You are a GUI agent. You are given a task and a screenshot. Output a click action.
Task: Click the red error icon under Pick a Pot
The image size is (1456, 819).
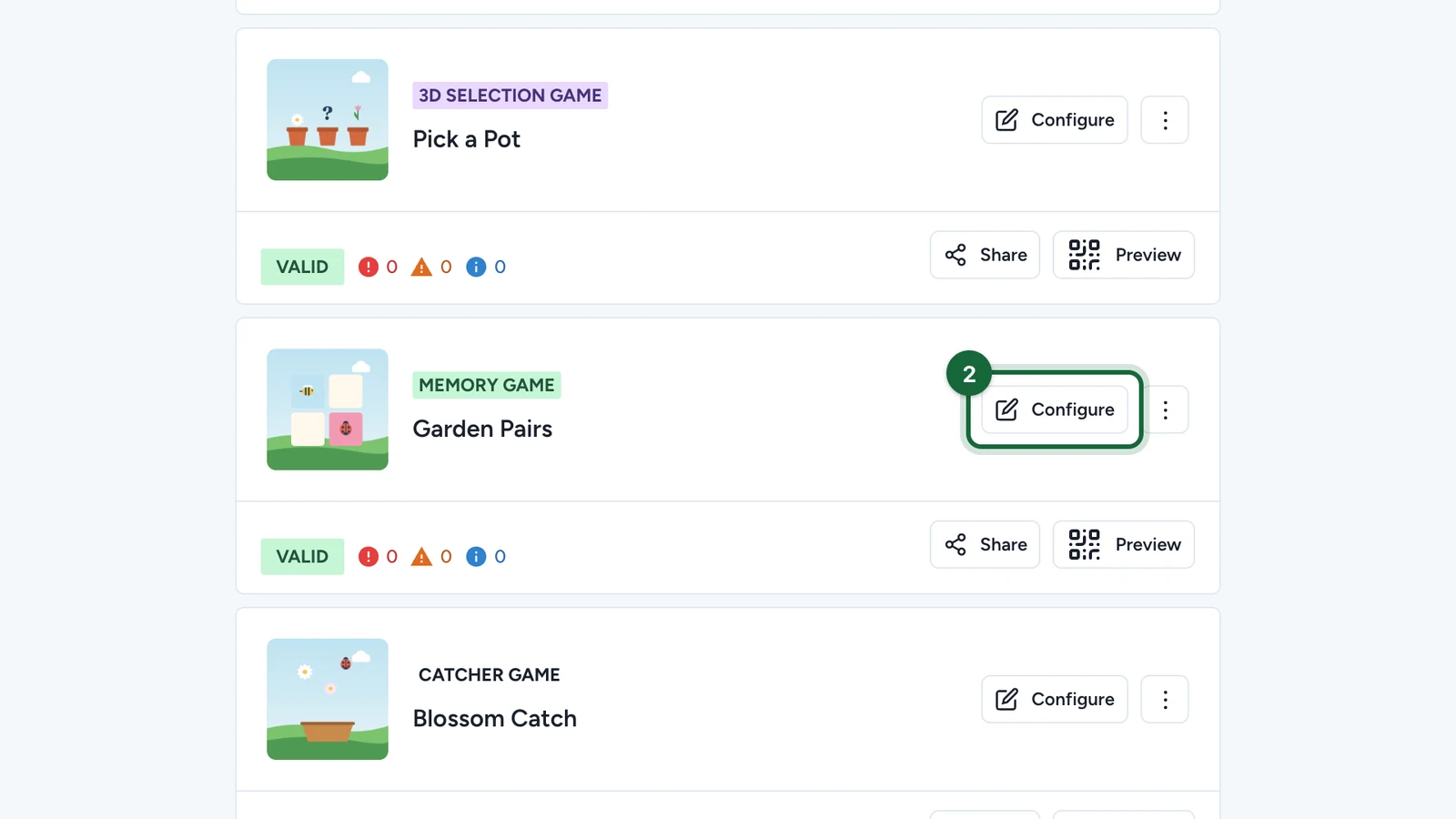pos(368,267)
